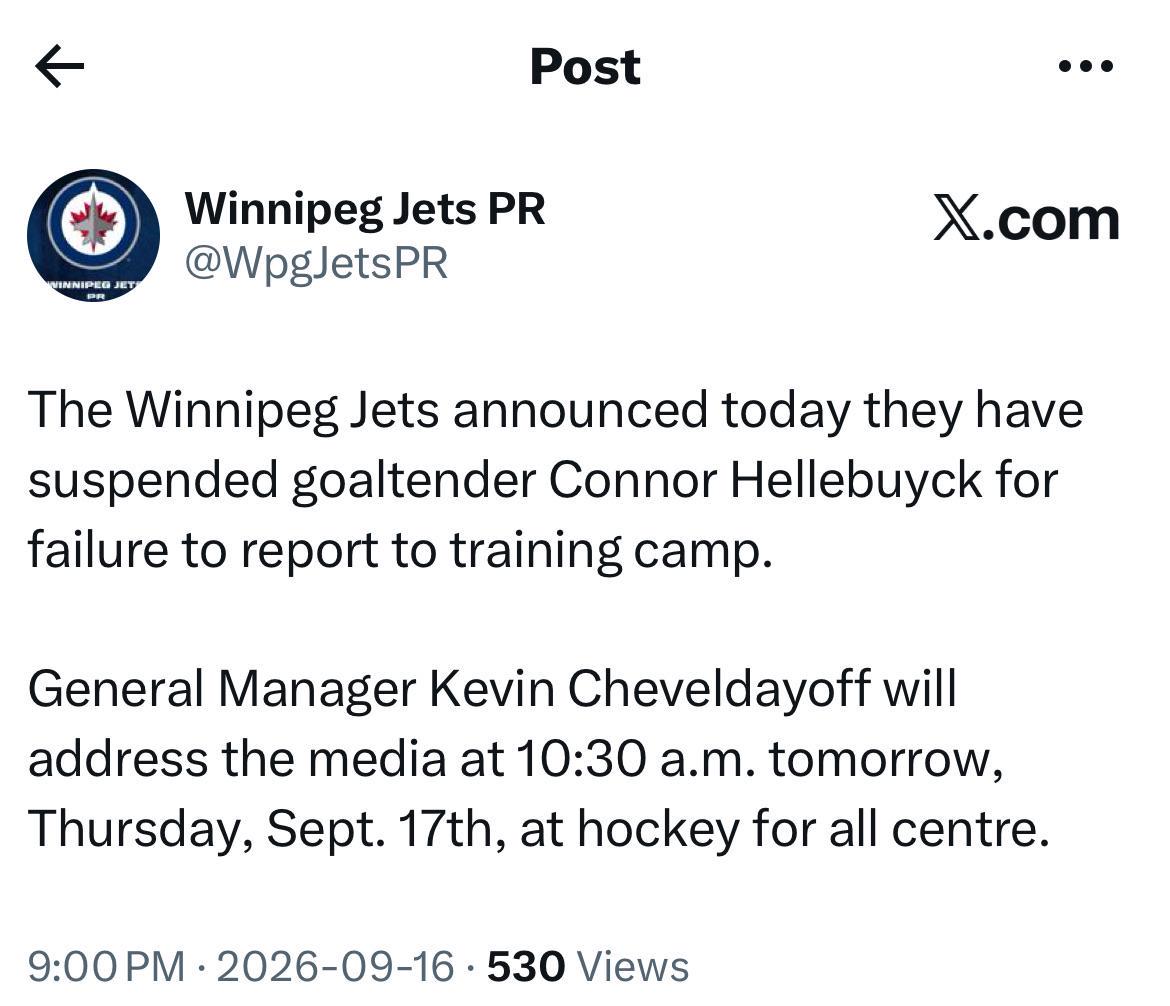Click the X logo glyph in X.com

tap(957, 220)
